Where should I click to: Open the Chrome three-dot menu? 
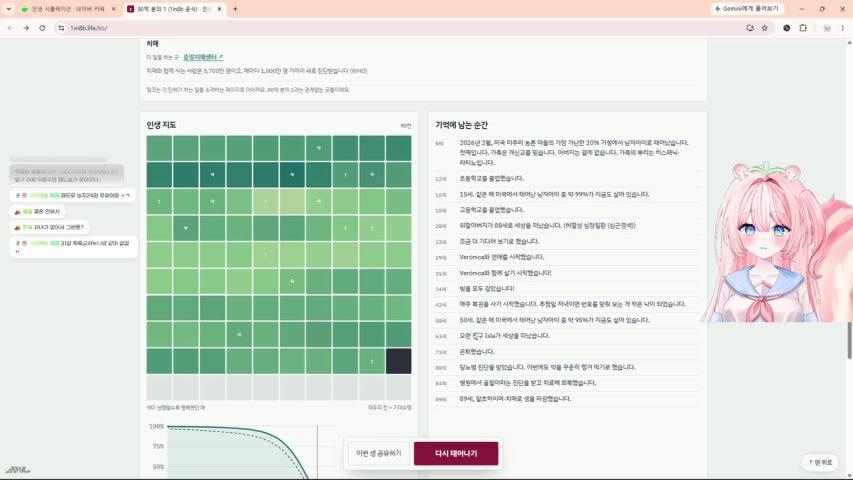843,28
